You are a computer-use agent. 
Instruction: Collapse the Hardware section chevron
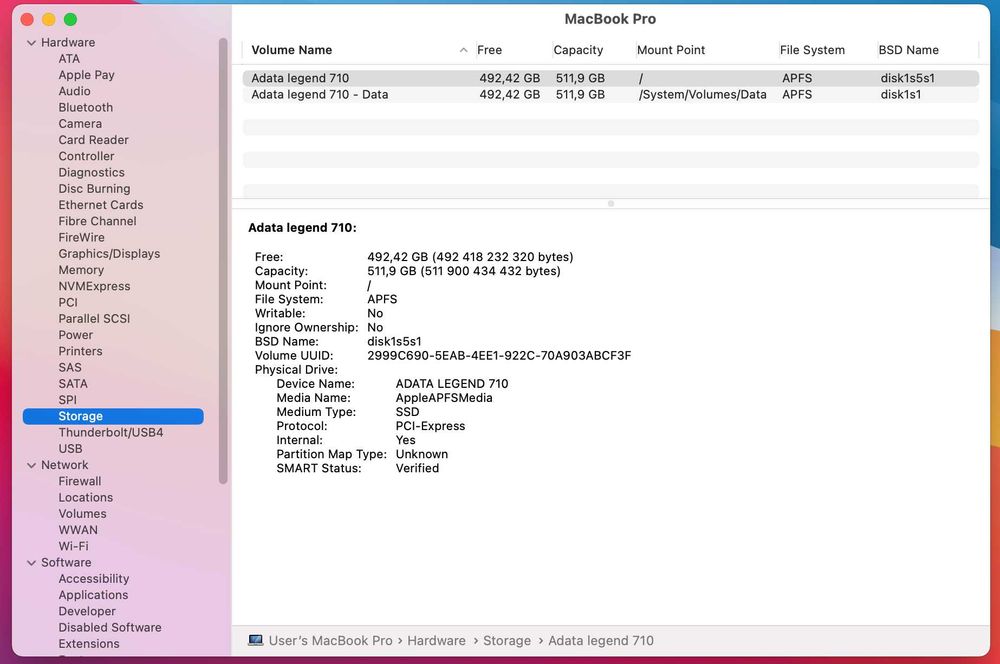tap(31, 43)
